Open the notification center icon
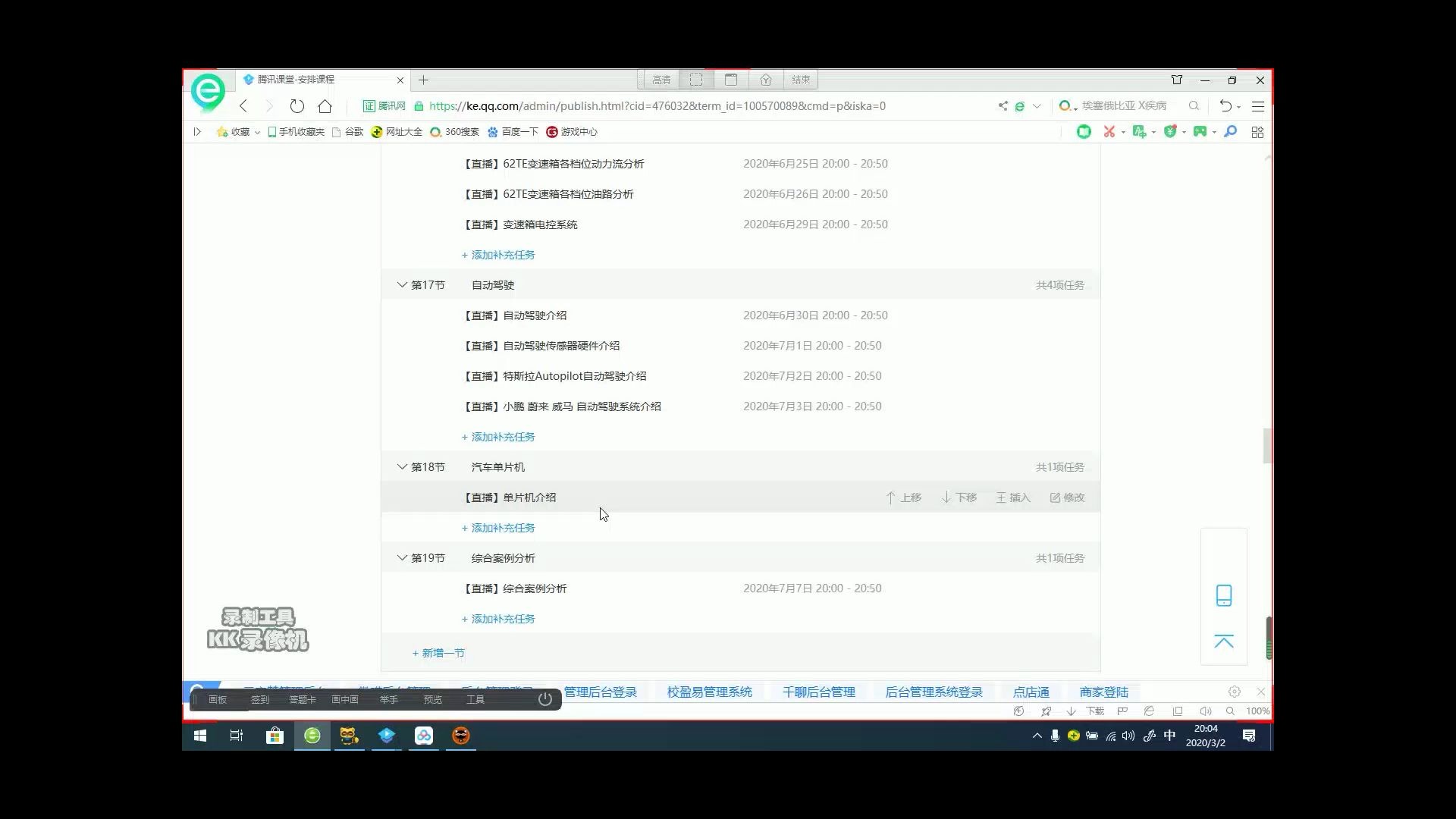Image resolution: width=1456 pixels, height=819 pixels. click(1249, 736)
